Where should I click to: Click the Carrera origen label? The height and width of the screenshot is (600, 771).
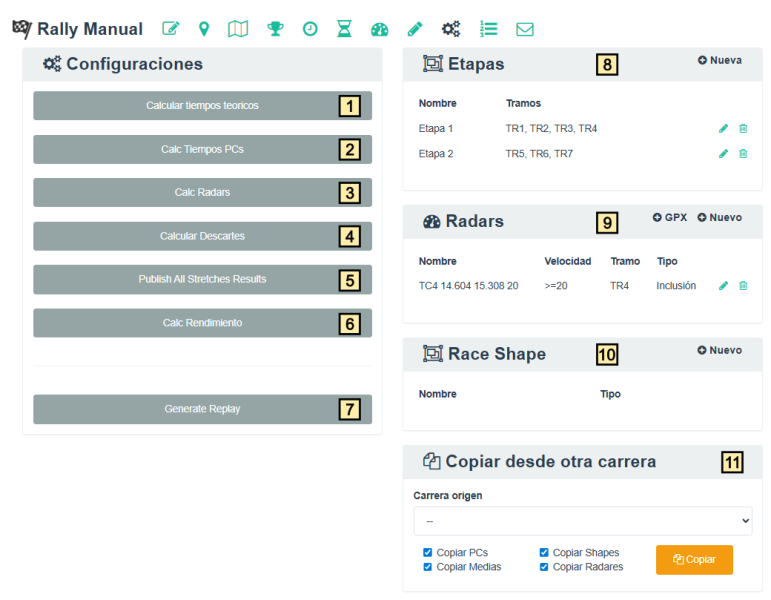pos(447,496)
